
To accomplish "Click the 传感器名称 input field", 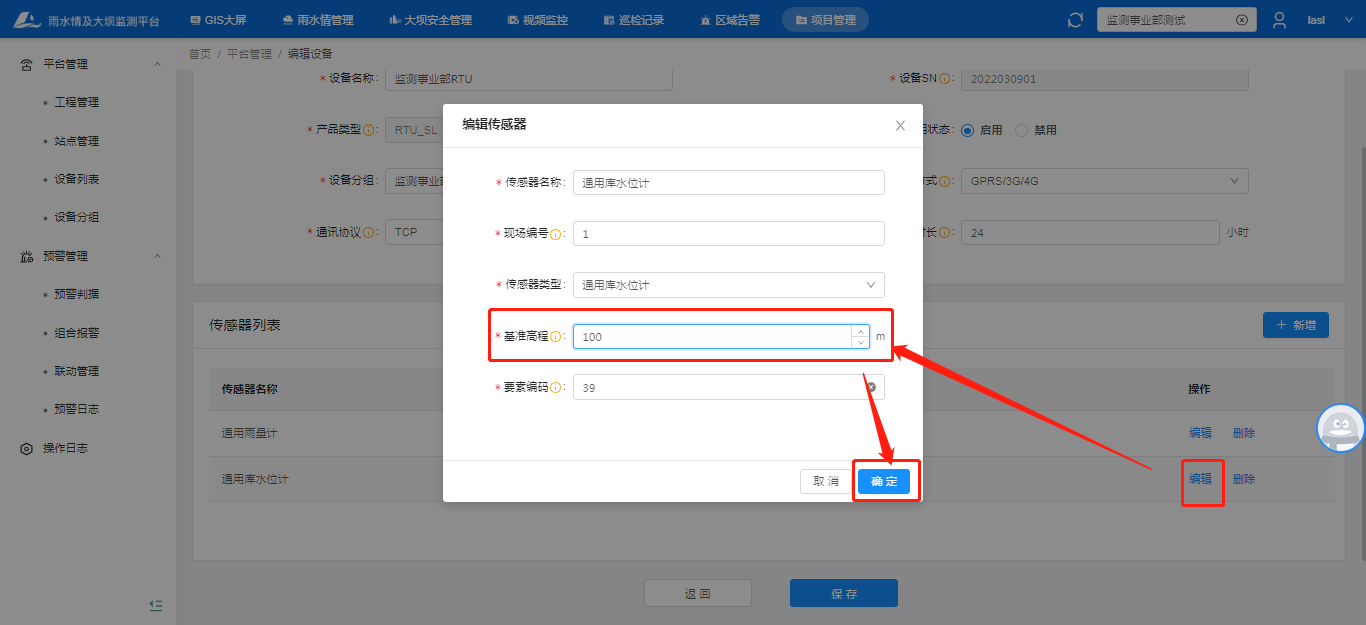I will coord(728,182).
